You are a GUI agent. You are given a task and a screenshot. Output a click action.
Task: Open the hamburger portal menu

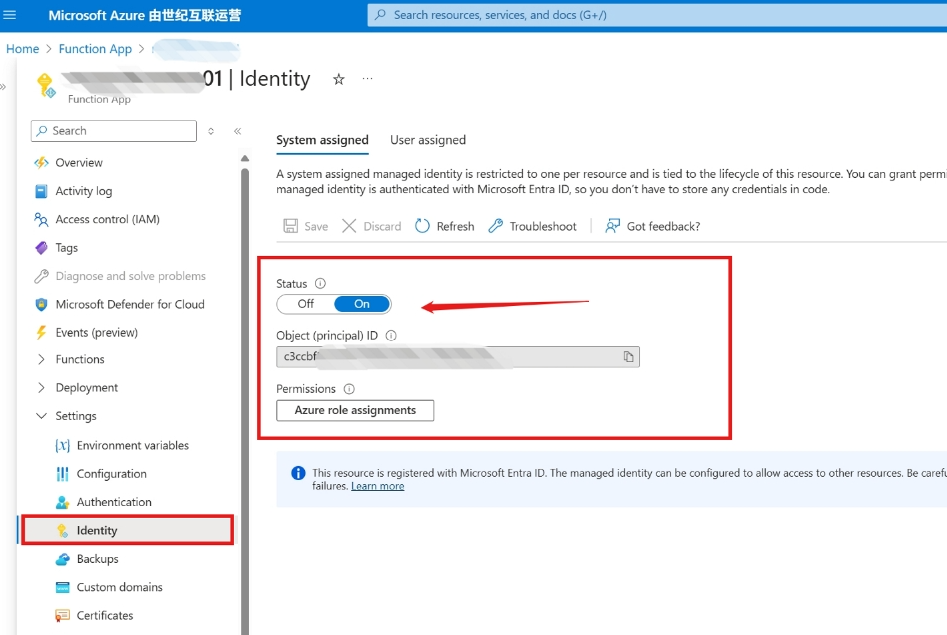(x=10, y=15)
